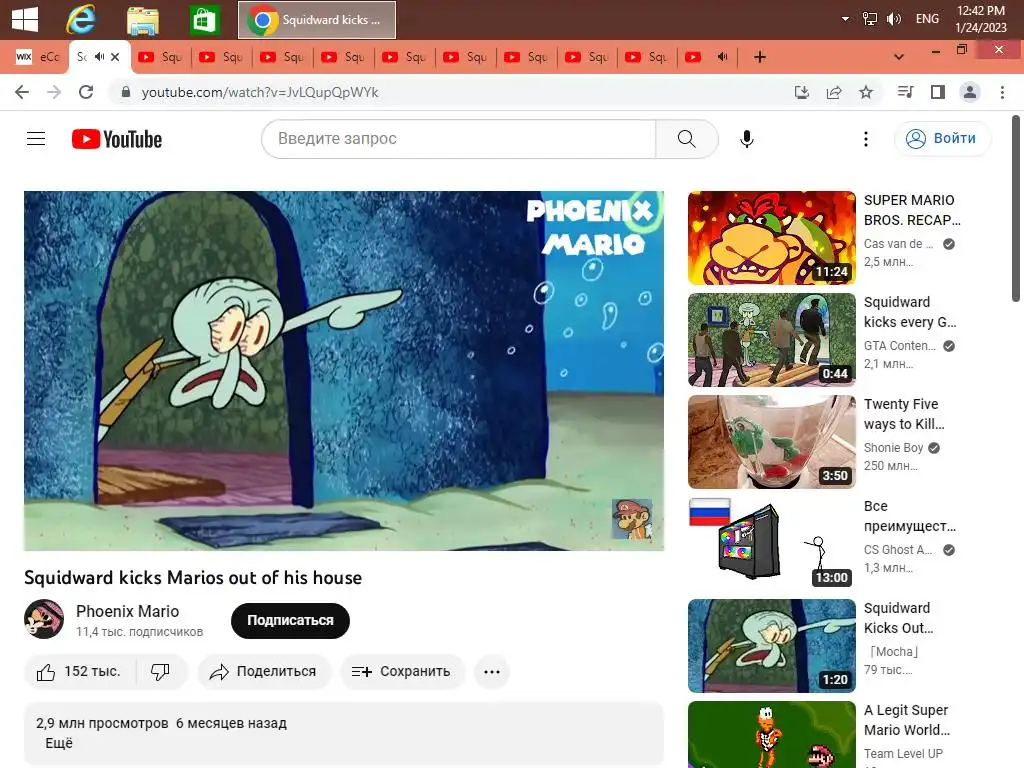Open Microsoft Store from taskbar

coord(204,21)
